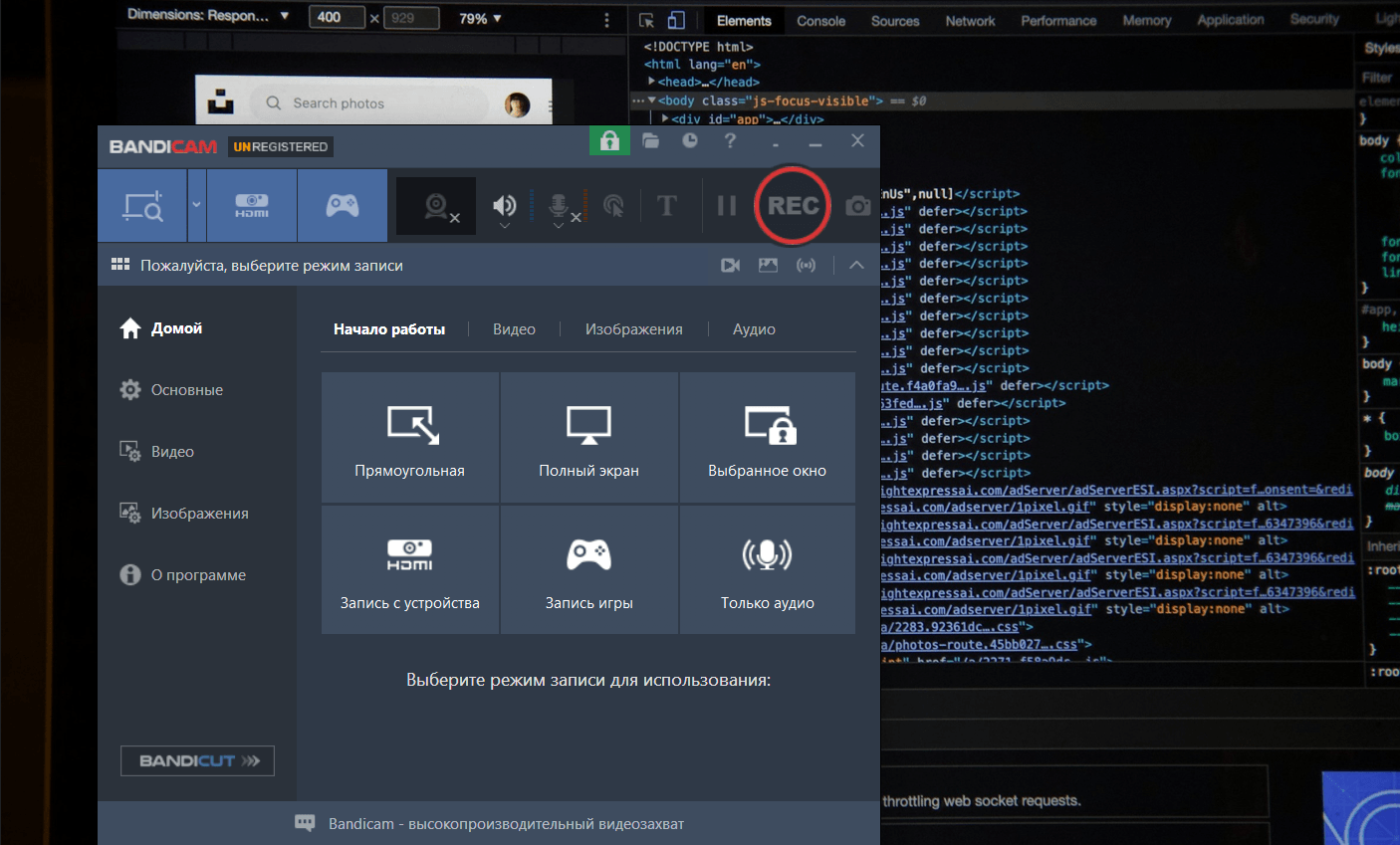Click the green lock icon
The width and height of the screenshot is (1400, 845).
tap(609, 140)
